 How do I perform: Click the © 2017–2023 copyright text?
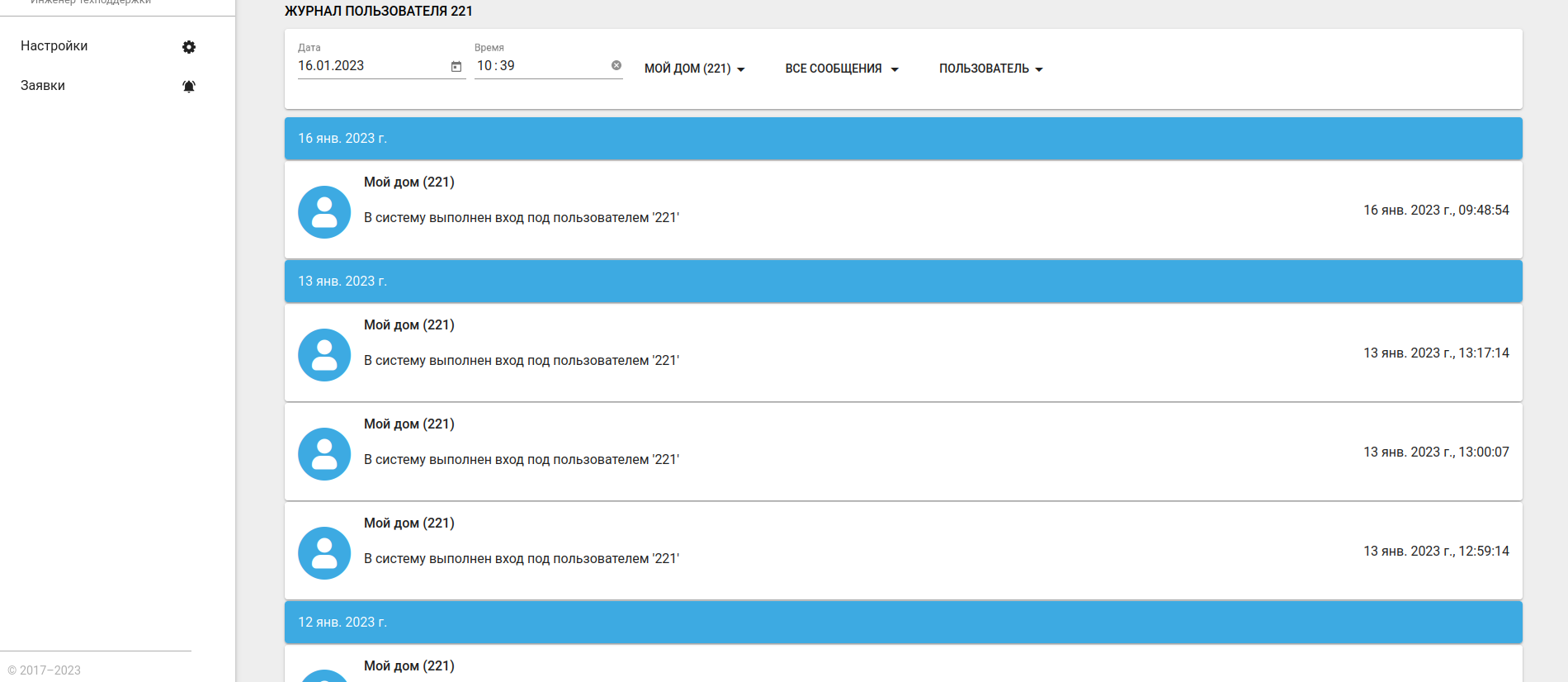[x=45, y=670]
